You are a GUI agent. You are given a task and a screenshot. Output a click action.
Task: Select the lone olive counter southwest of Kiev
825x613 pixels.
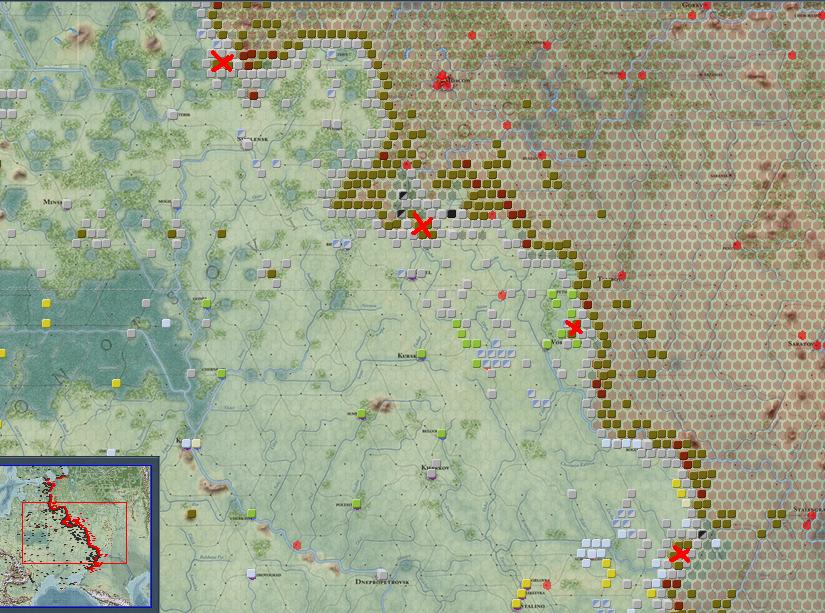click(x=192, y=514)
